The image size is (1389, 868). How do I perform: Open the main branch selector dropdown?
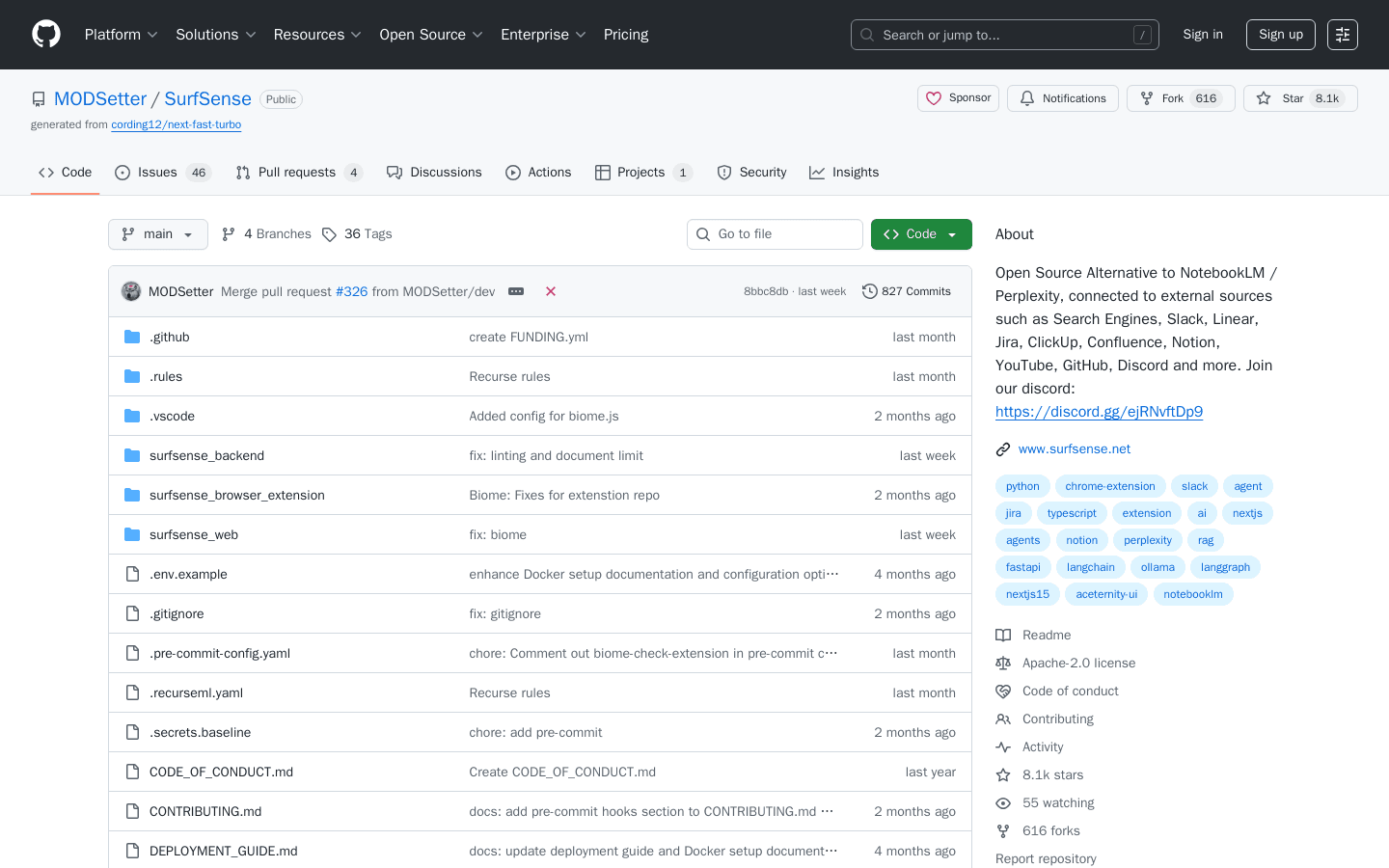point(157,233)
